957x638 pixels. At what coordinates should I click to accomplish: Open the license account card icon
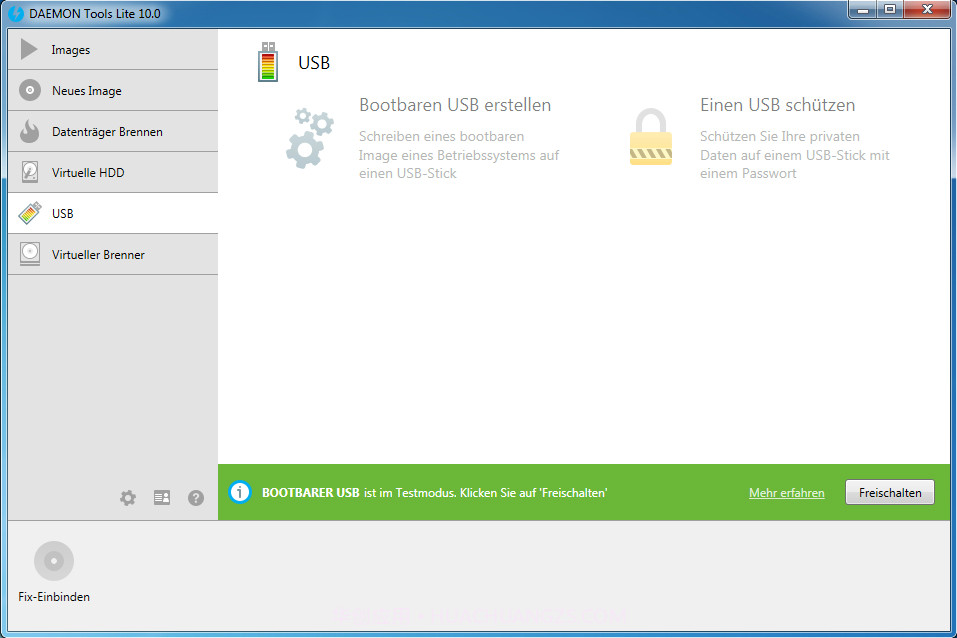tap(161, 497)
